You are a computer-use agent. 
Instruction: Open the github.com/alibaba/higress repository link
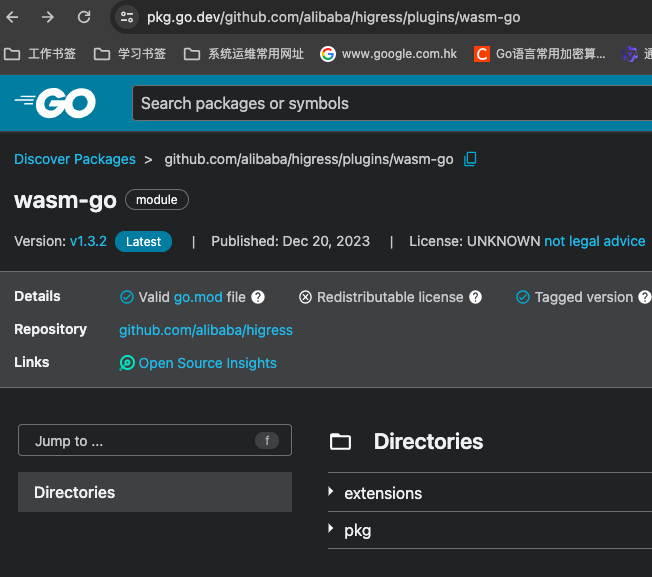(x=206, y=330)
